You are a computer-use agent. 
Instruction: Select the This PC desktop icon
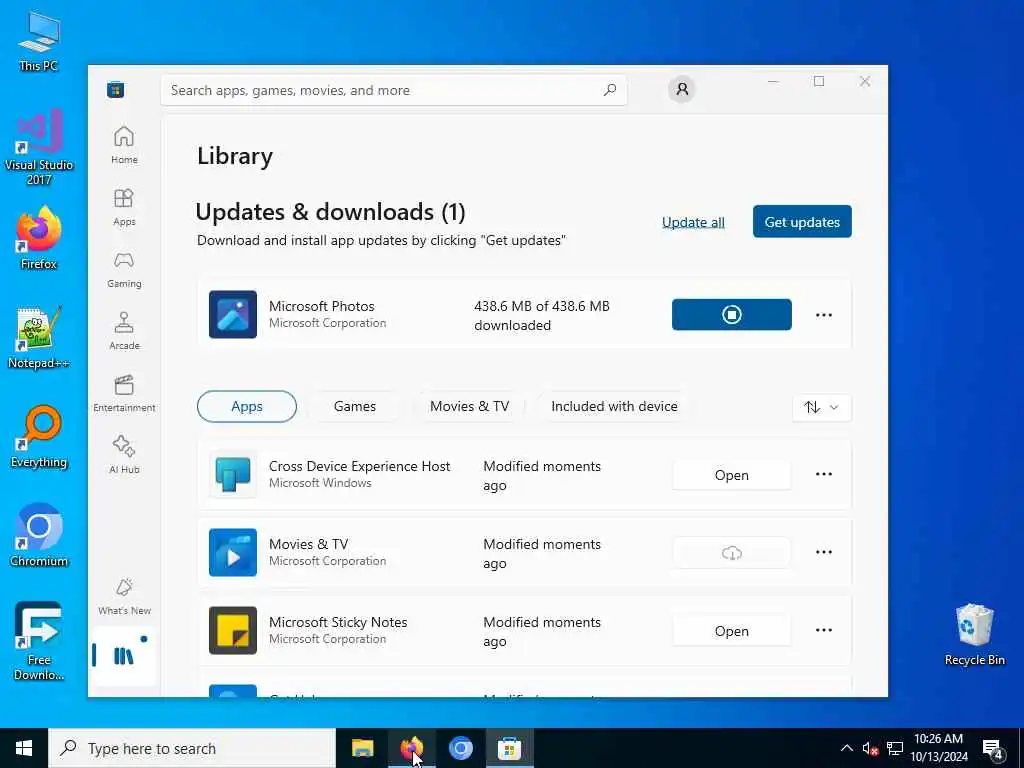click(x=39, y=42)
